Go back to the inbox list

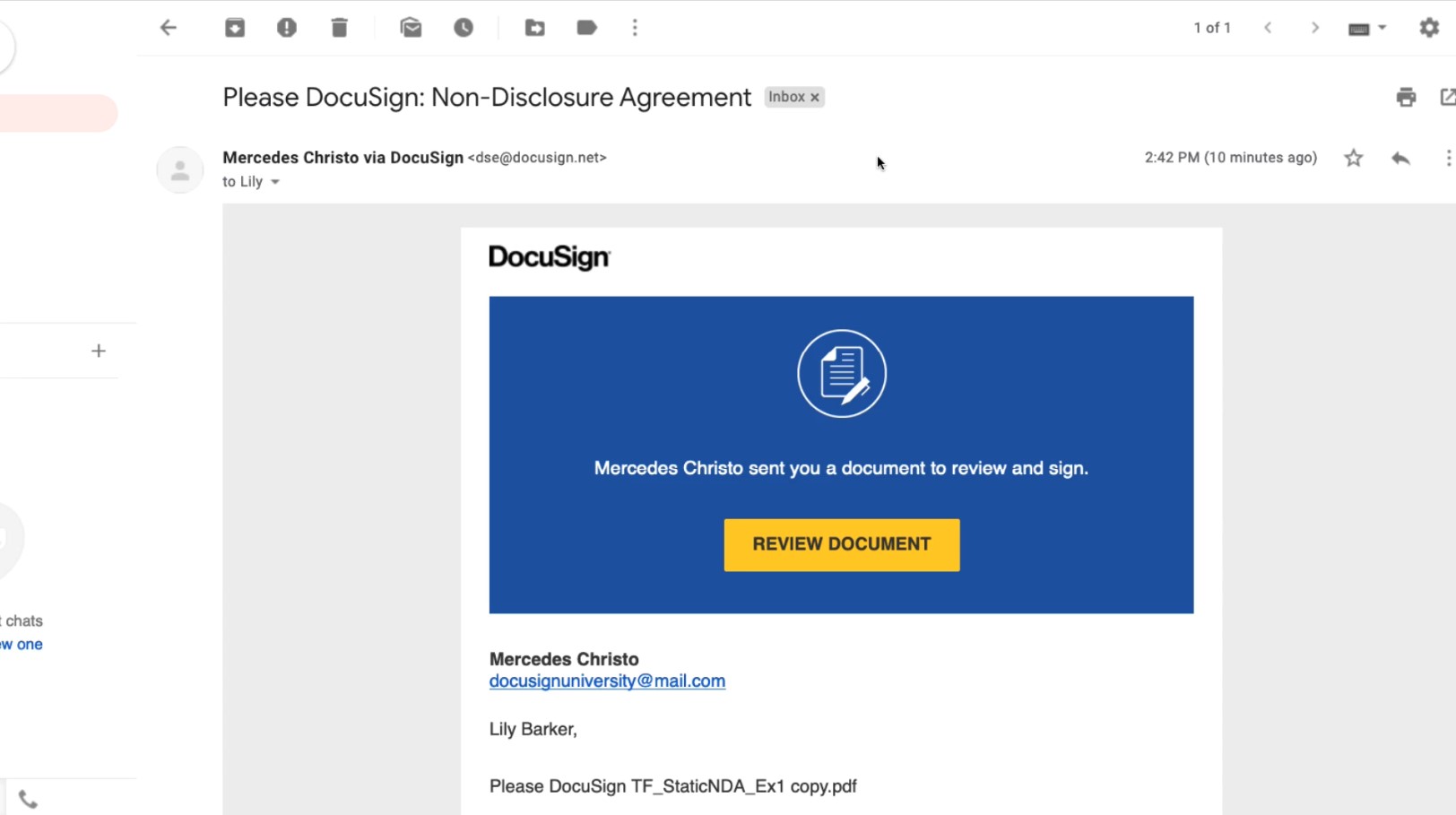[x=169, y=28]
